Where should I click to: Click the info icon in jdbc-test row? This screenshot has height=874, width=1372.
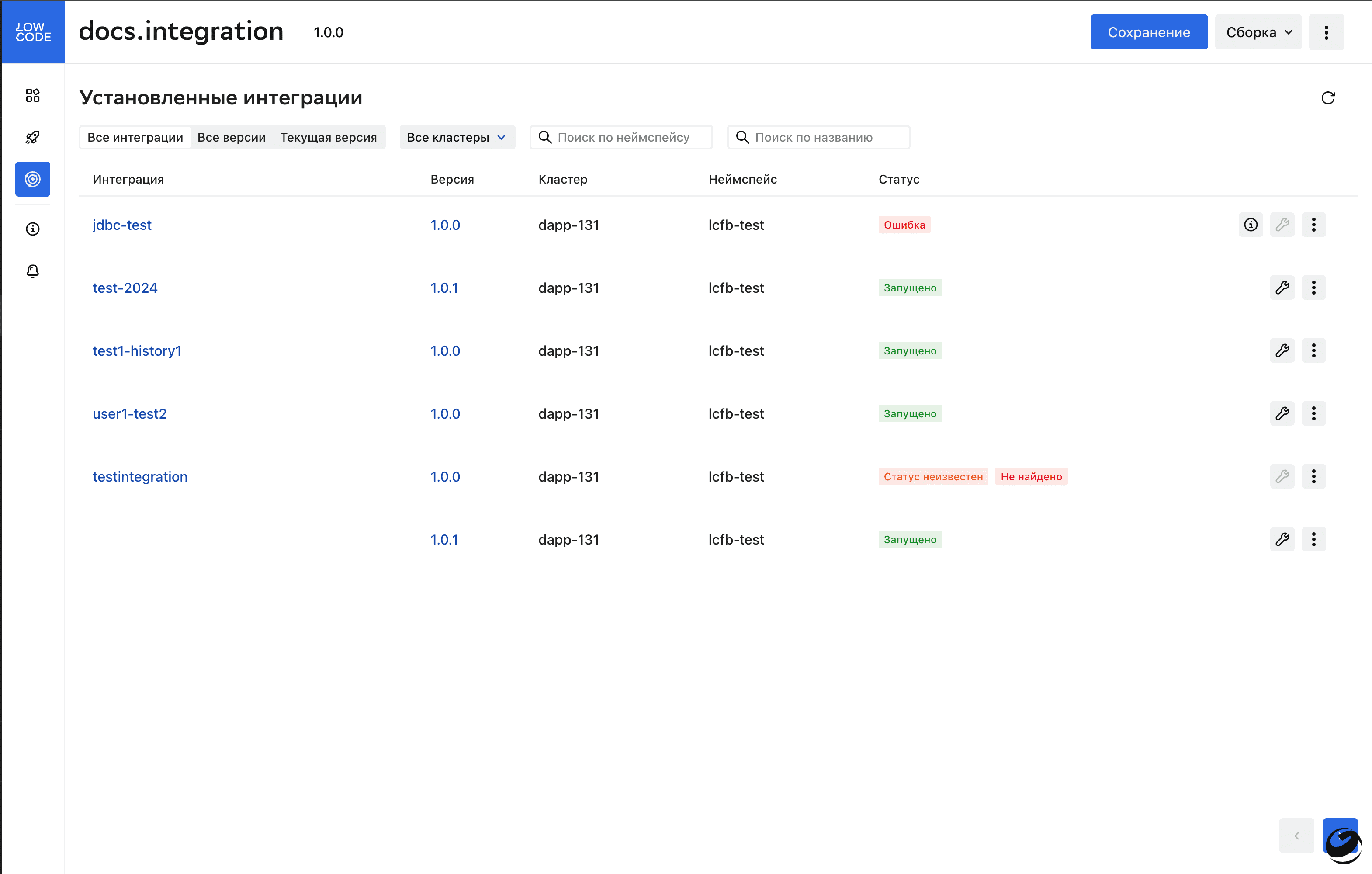(x=1251, y=225)
